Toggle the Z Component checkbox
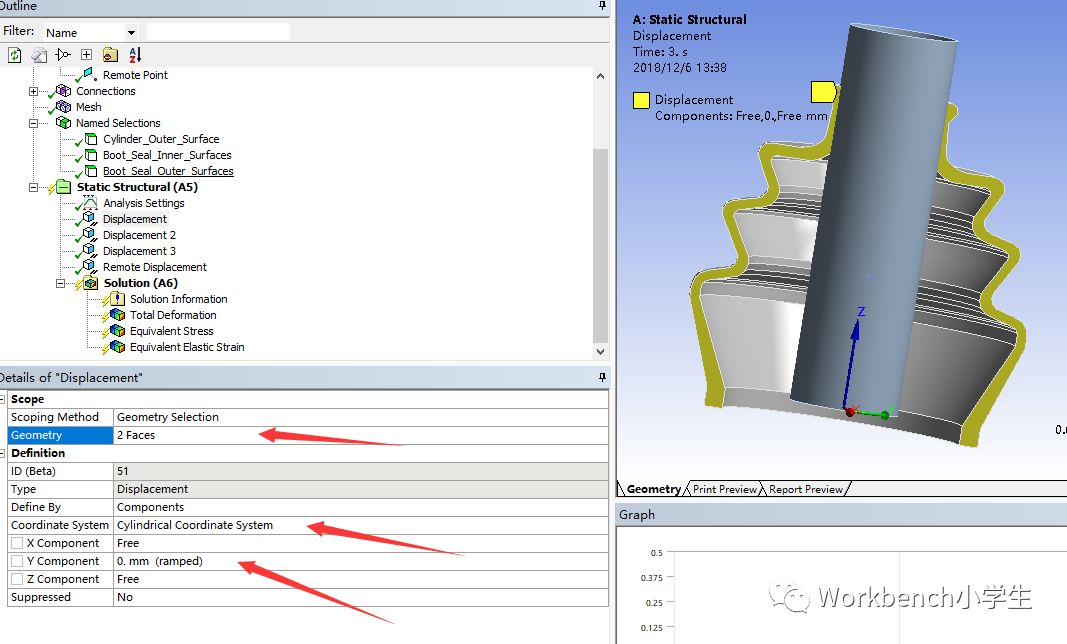 (x=17, y=579)
